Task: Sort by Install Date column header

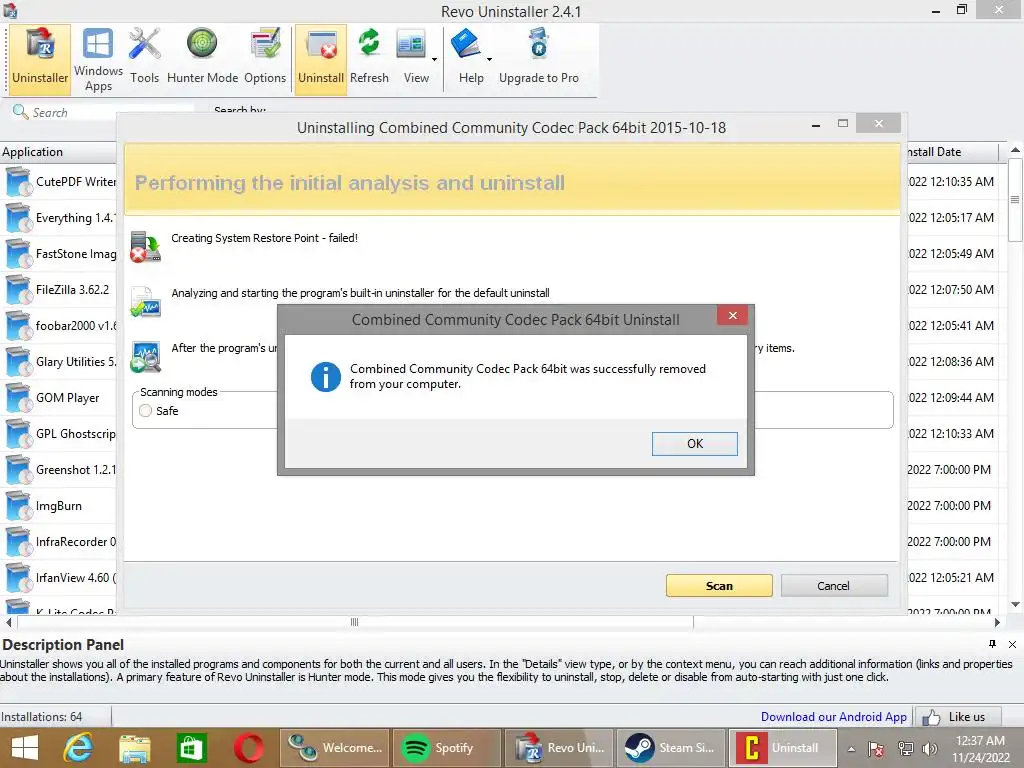Action: pos(952,152)
